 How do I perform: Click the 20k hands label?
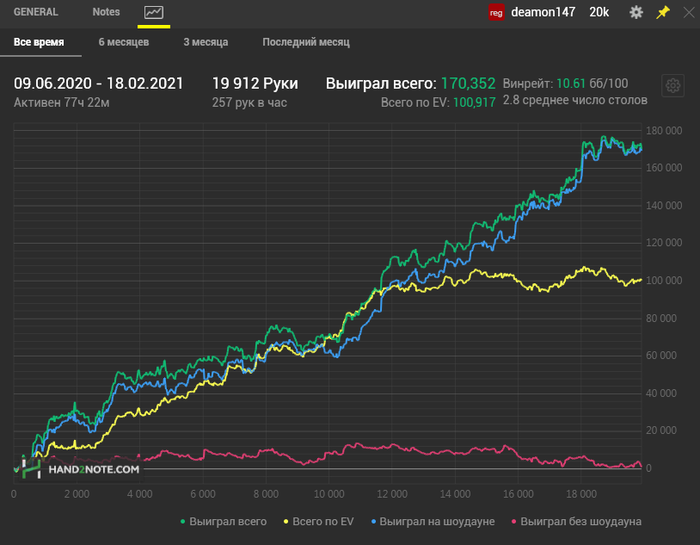pyautogui.click(x=599, y=12)
